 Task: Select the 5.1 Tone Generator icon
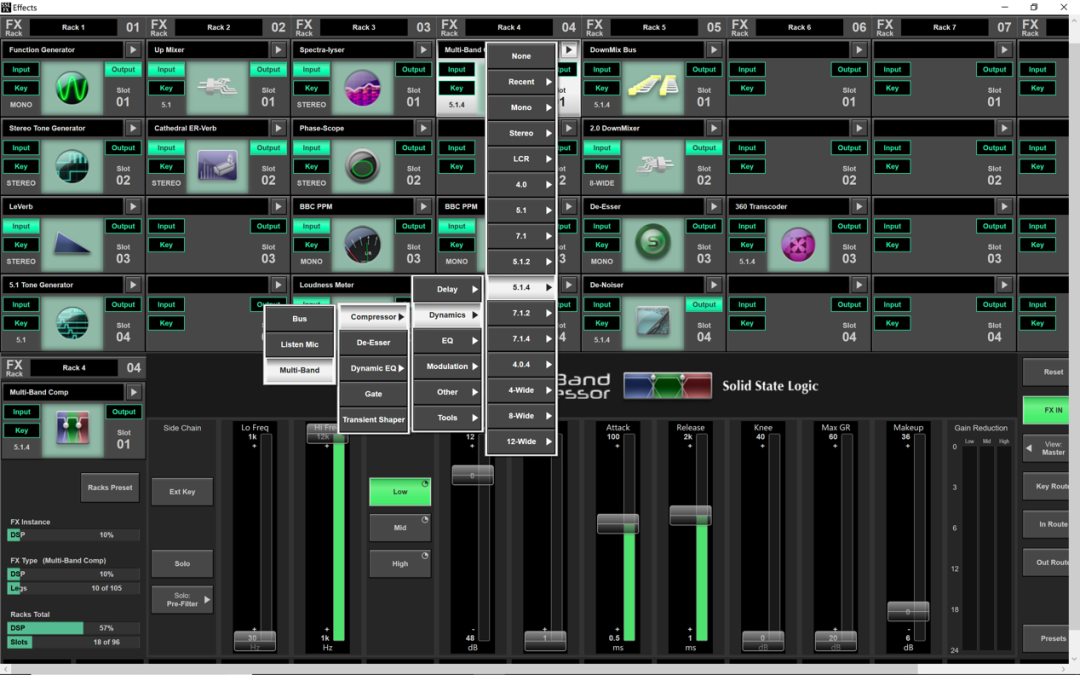click(x=72, y=323)
